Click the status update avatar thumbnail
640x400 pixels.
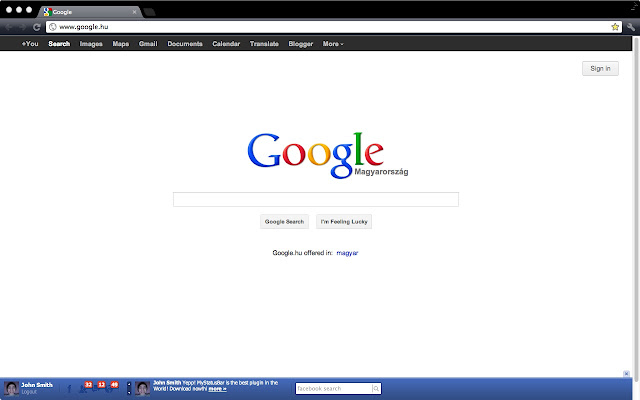(142, 388)
